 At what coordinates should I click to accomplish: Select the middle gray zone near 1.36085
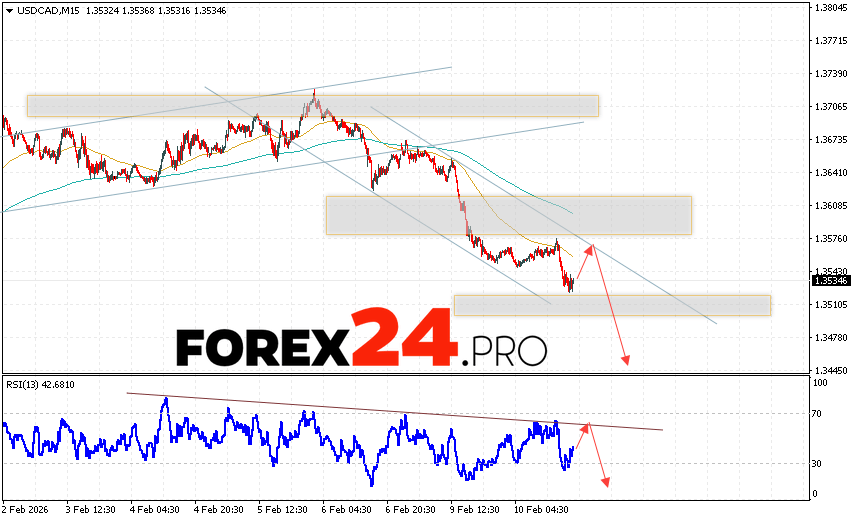(508, 215)
